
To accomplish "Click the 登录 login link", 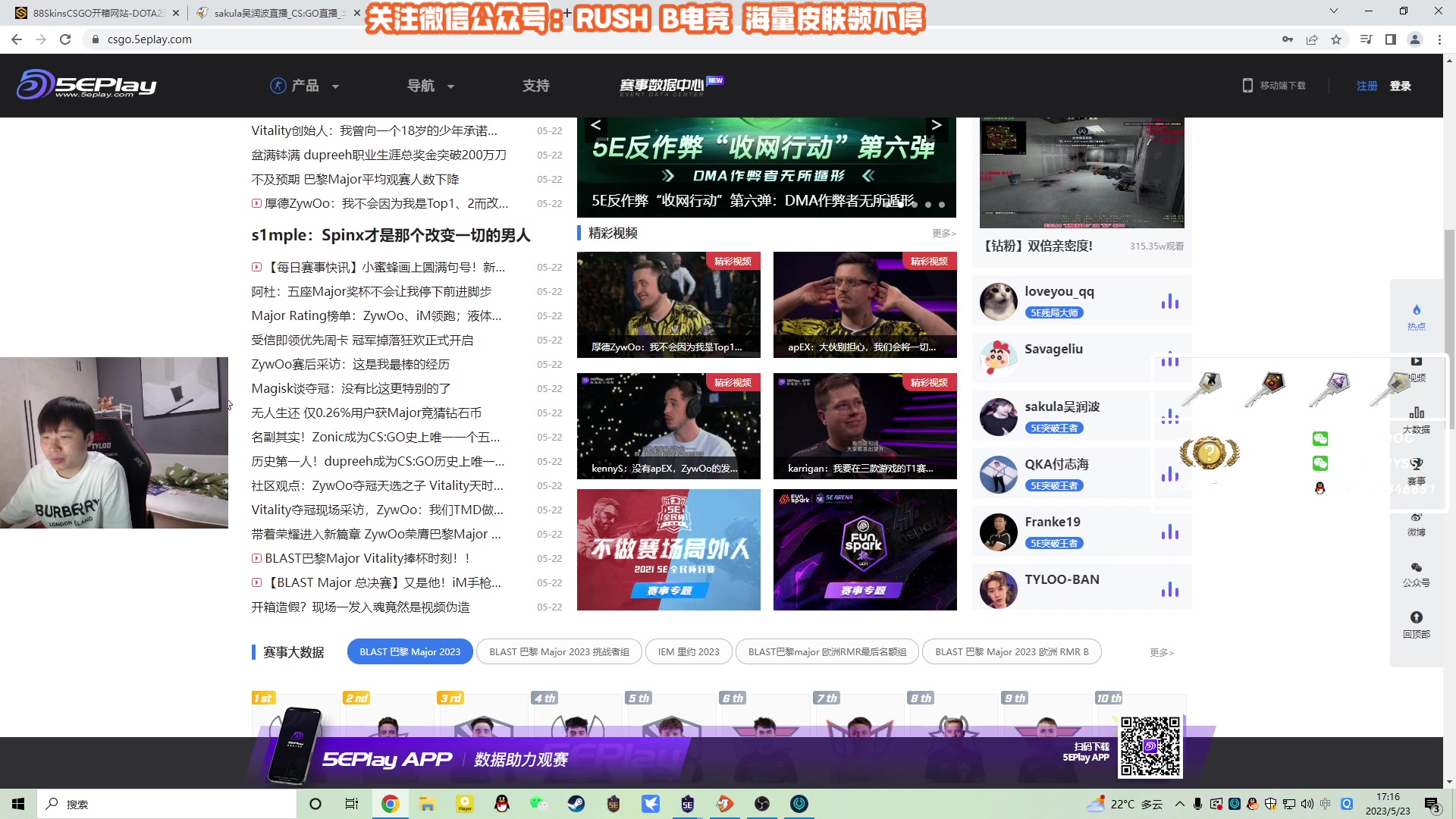I will [x=1400, y=86].
